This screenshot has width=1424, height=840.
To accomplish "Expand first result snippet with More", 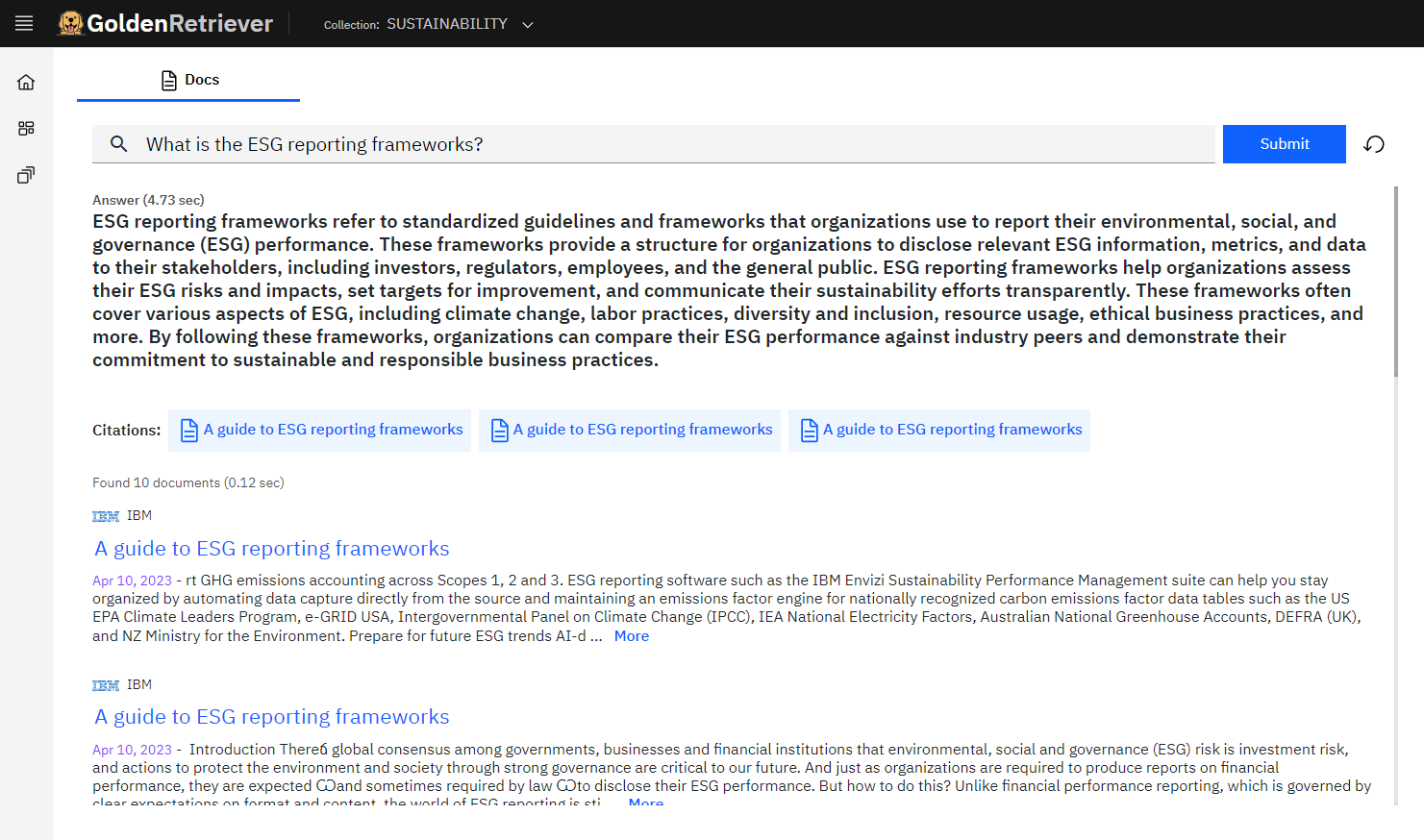I will point(632,636).
